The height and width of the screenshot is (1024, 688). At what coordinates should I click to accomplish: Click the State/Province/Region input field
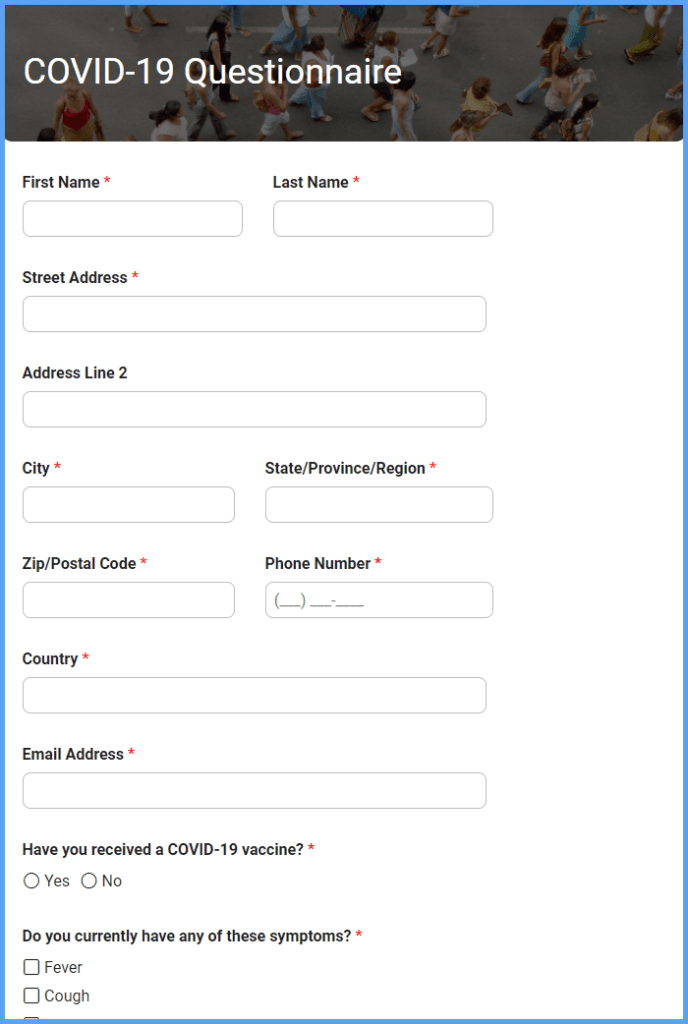[x=378, y=504]
